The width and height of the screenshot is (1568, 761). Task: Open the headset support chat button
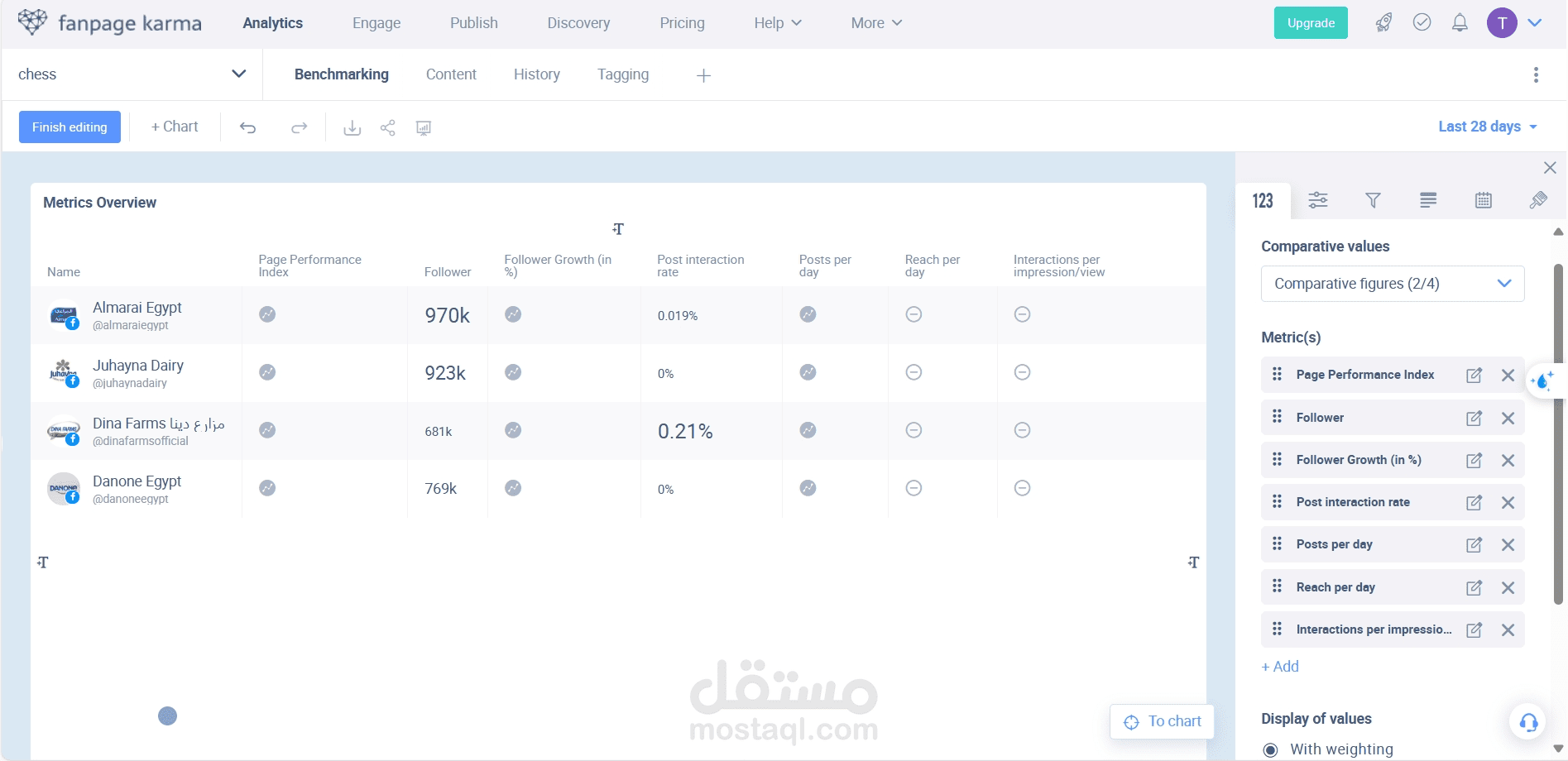pyautogui.click(x=1528, y=722)
